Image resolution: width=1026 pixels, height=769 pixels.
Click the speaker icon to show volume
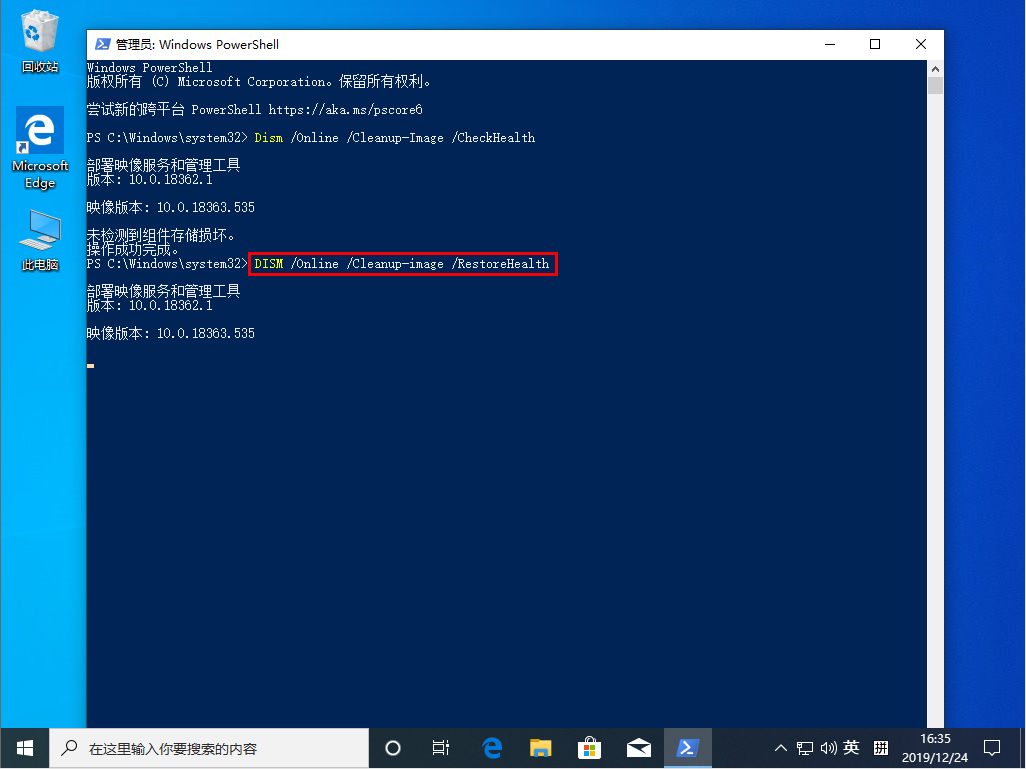pos(827,748)
